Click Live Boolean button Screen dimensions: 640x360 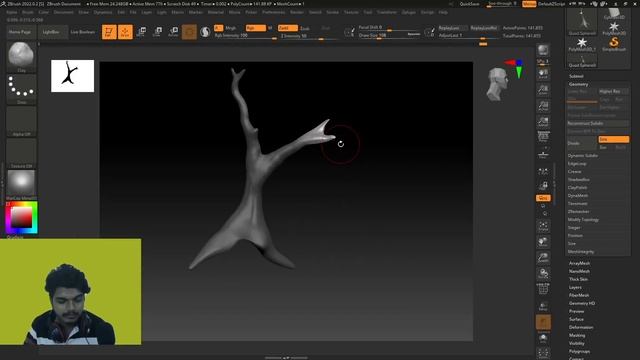coord(83,32)
